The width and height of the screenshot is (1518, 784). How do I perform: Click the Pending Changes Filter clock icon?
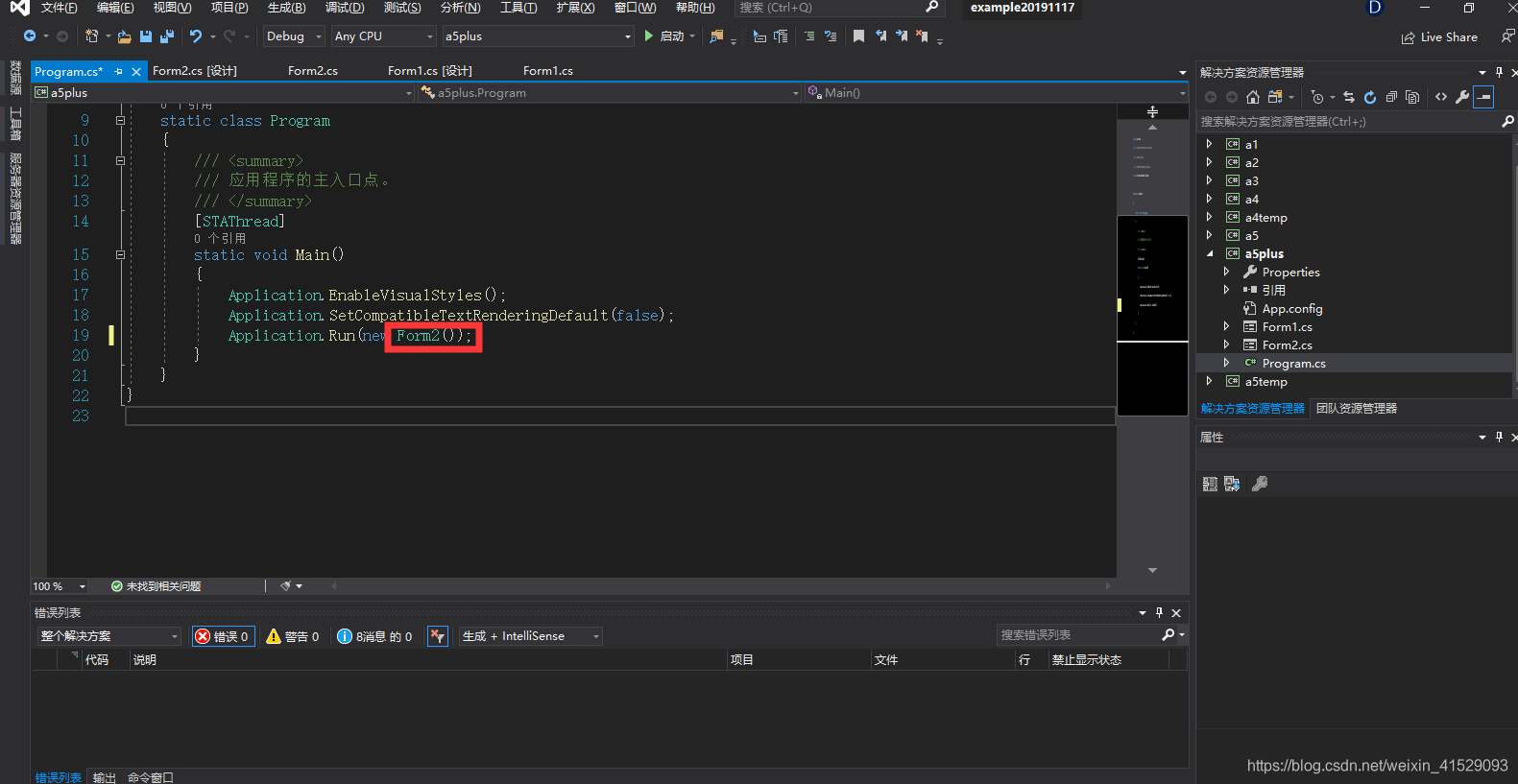(x=1317, y=97)
